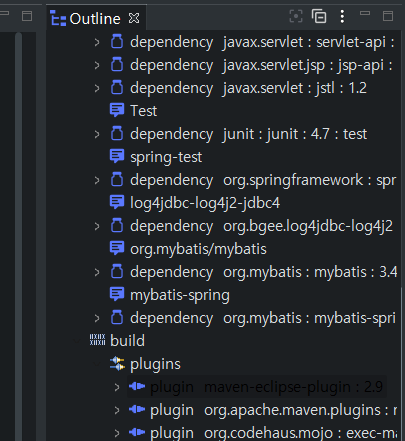Select the 'log4jdbc-log4j2-jdbc4' comment row
Viewport: 405px width, 441px height.
pos(205,203)
